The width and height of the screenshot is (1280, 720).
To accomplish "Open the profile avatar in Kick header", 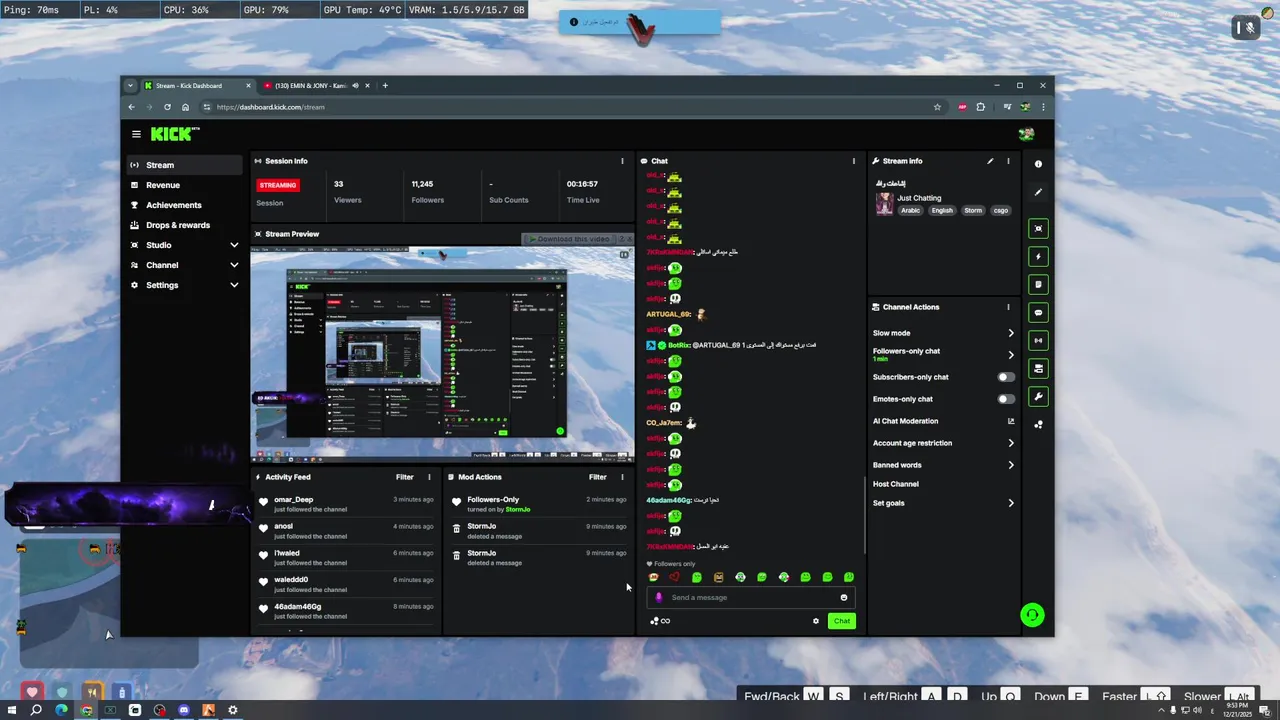I will pyautogui.click(x=1026, y=133).
